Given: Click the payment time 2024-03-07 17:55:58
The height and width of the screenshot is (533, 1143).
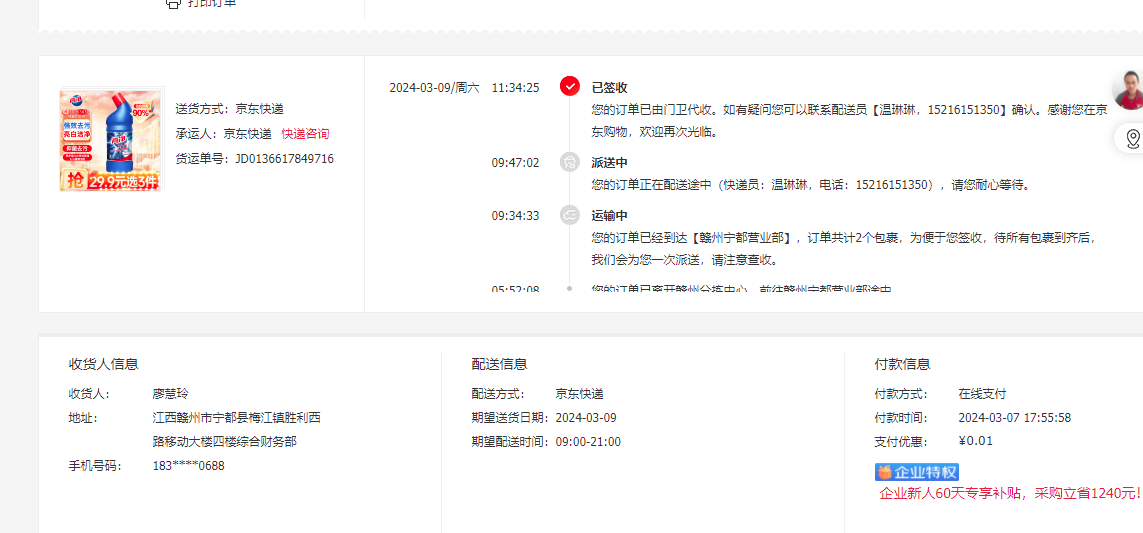Looking at the screenshot, I should point(1015,418).
